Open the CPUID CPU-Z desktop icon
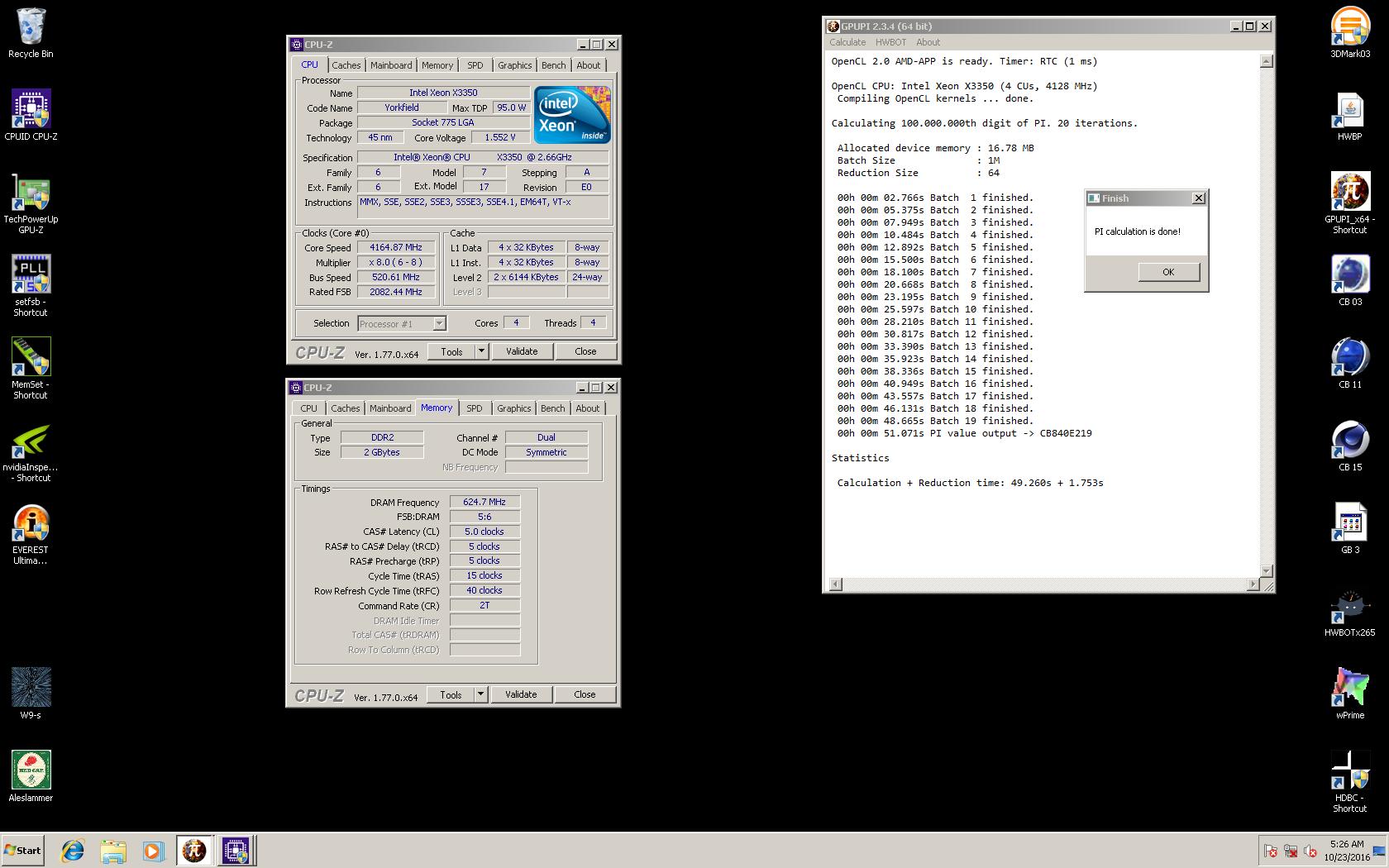The image size is (1389, 868). 31,116
